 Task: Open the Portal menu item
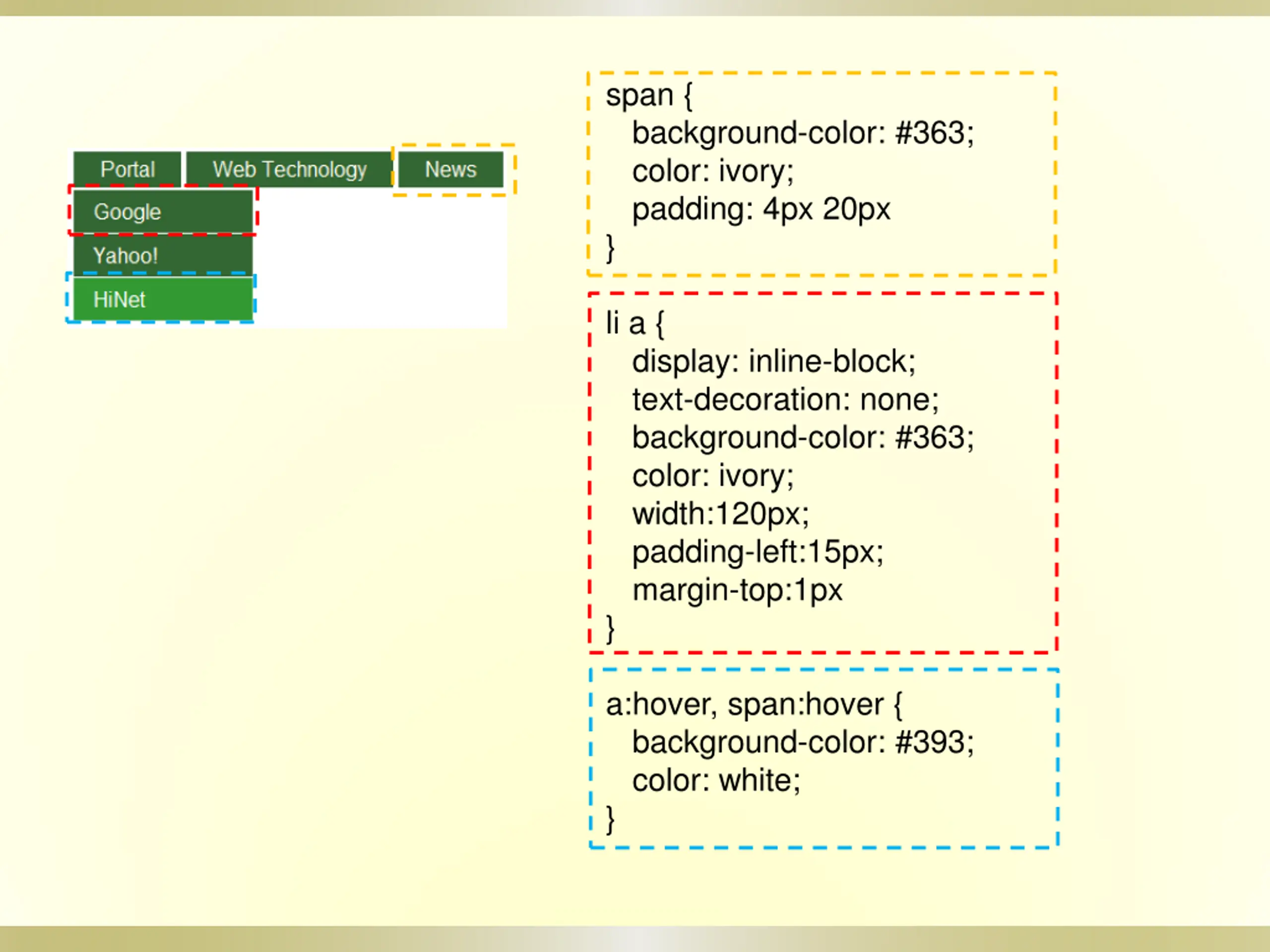(127, 169)
